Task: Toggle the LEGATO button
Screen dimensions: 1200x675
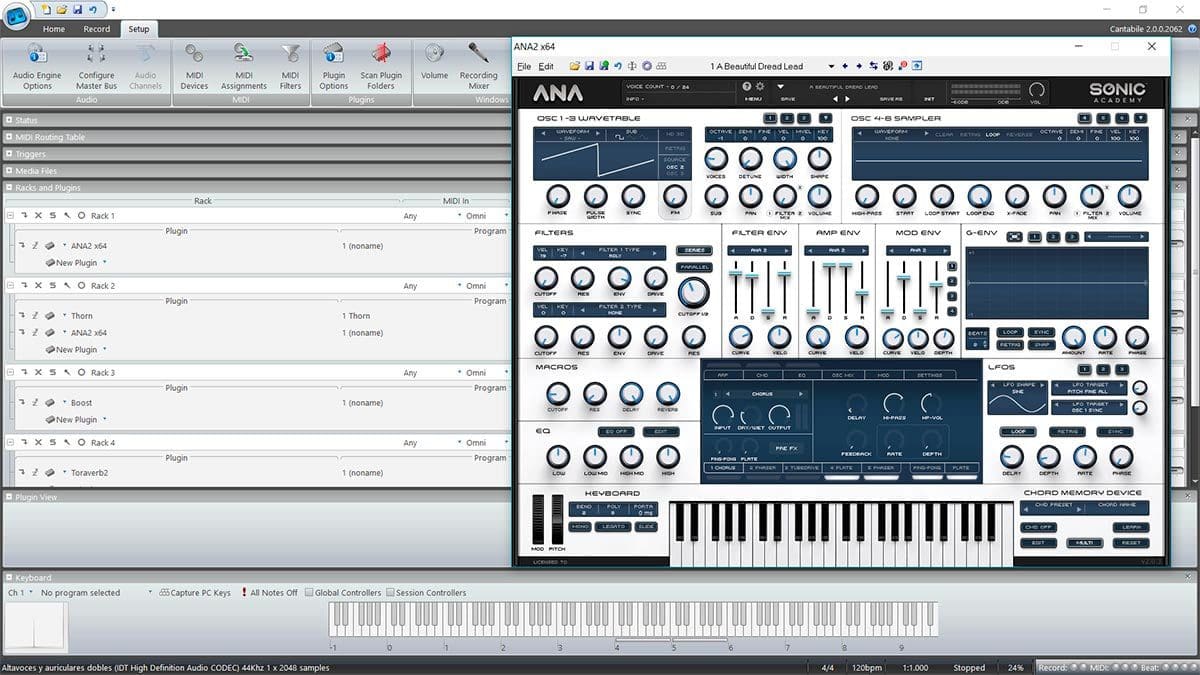Action: point(613,527)
